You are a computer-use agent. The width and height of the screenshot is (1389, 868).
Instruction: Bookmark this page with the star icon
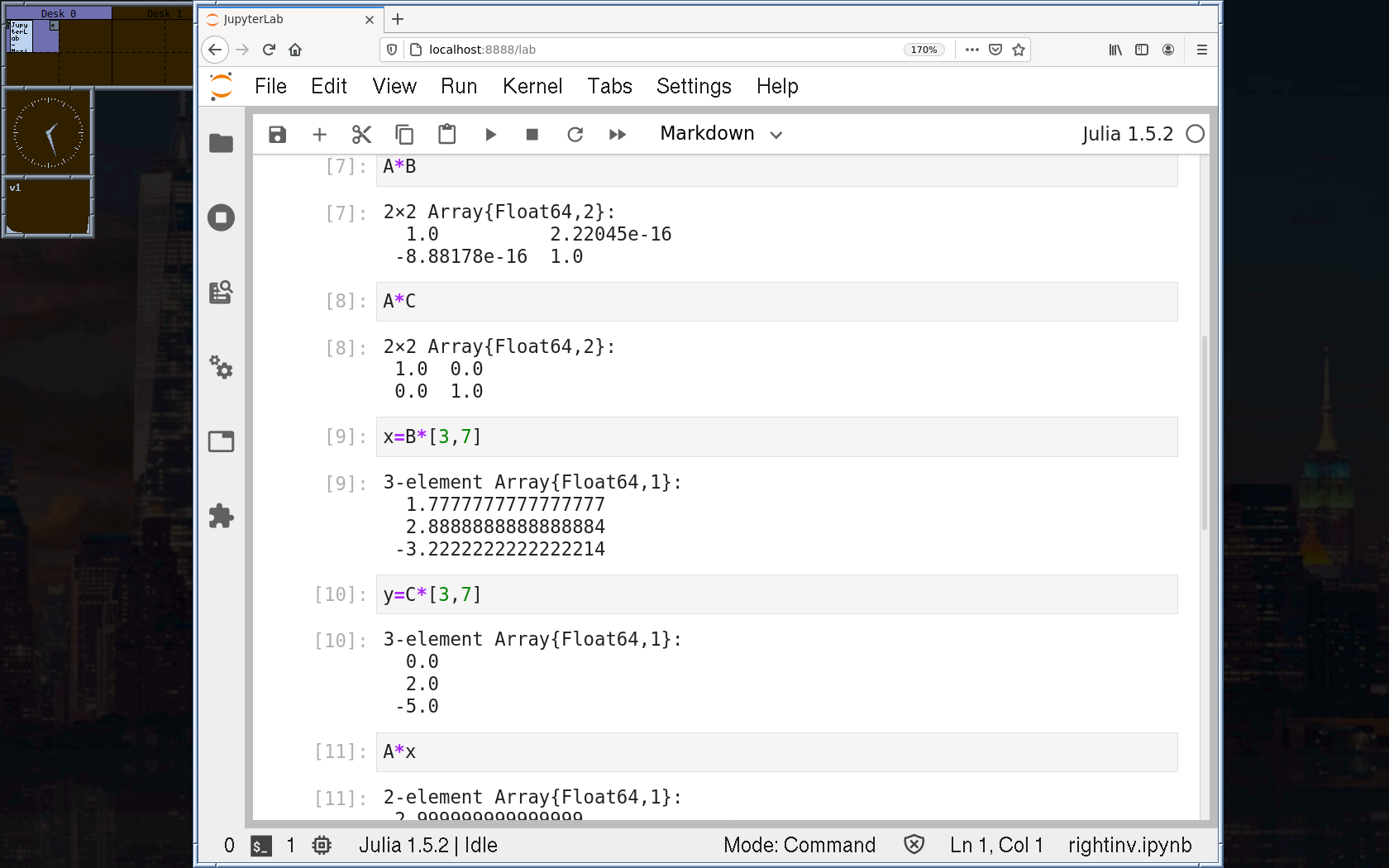click(1019, 50)
